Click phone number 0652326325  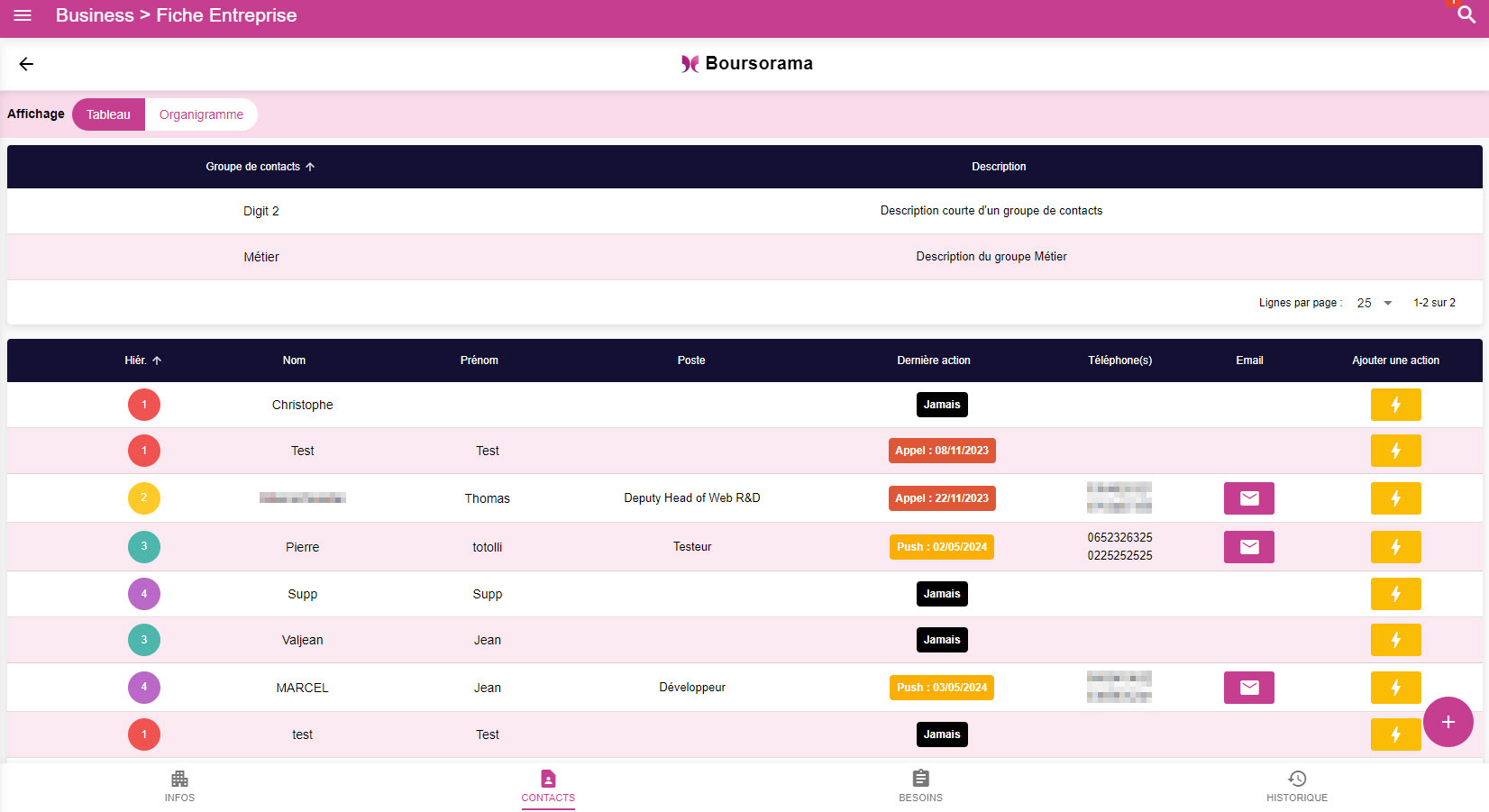tap(1119, 538)
